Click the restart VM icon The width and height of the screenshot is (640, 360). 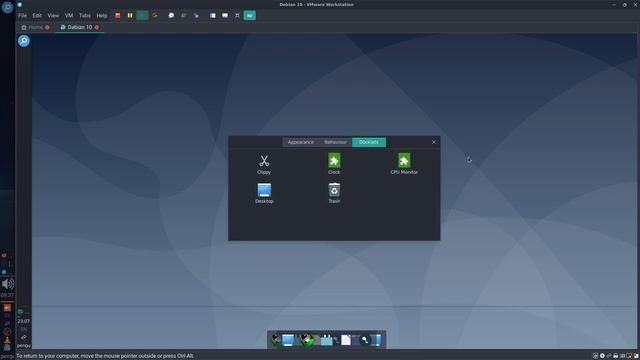[x=155, y=16]
